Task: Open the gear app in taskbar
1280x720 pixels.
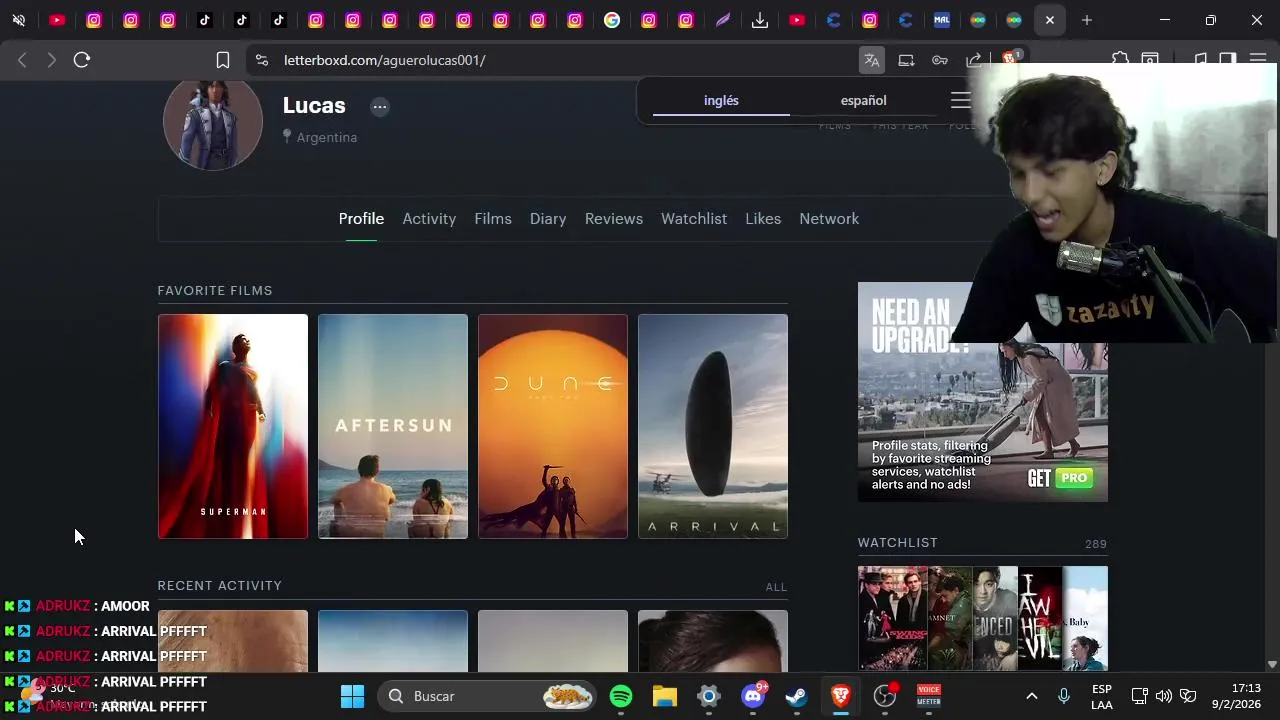Action: (x=709, y=696)
